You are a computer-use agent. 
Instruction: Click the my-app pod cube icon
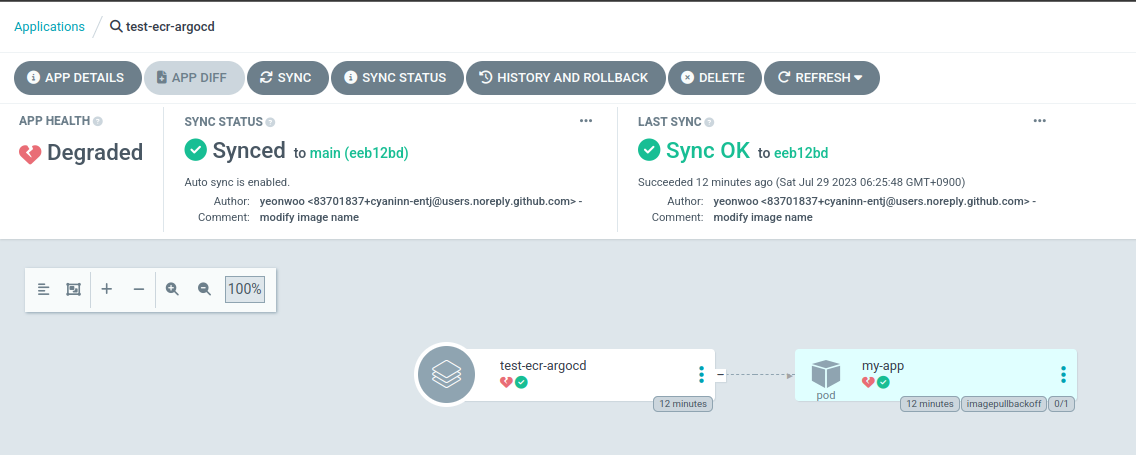pyautogui.click(x=826, y=375)
